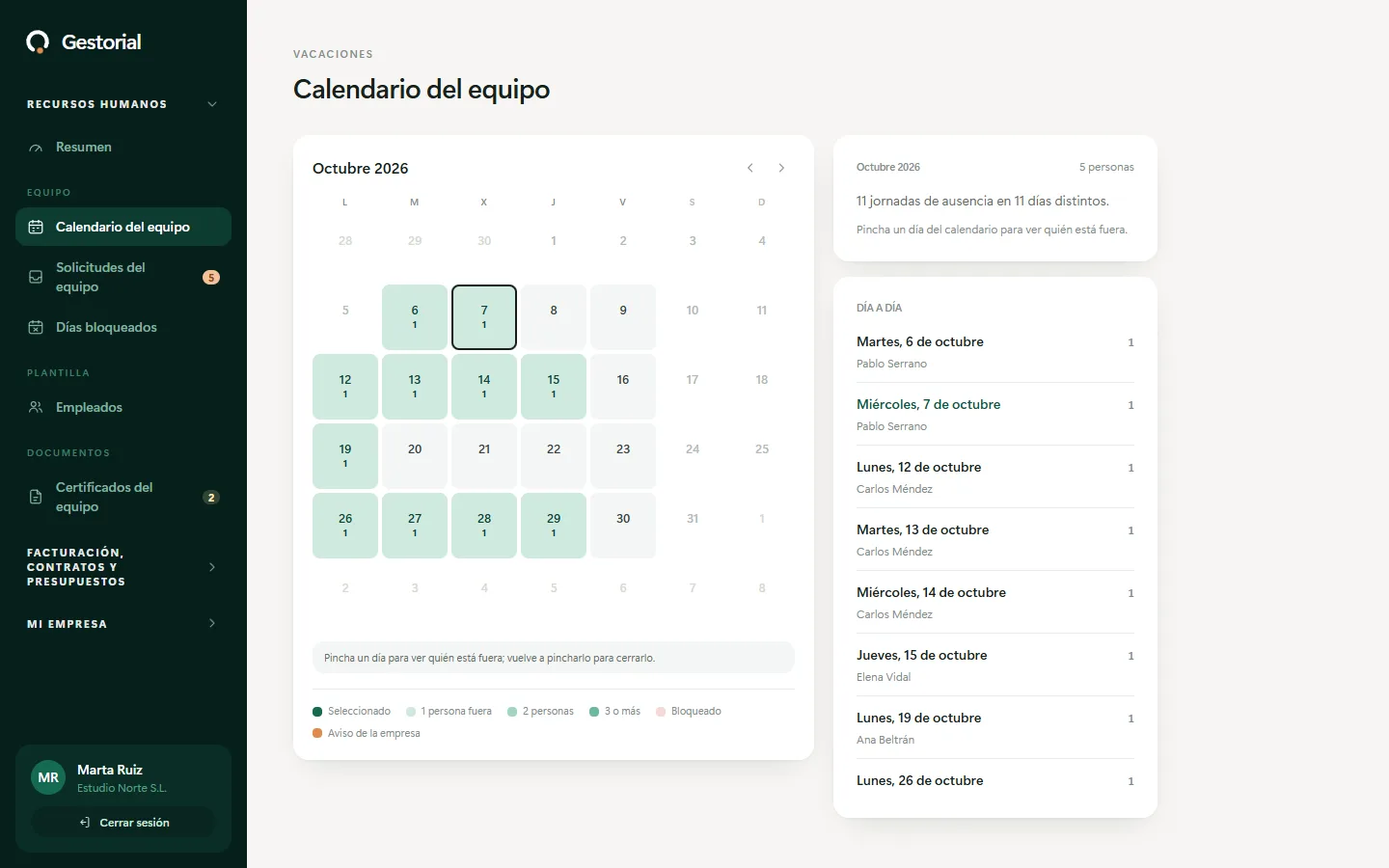1389x868 pixels.
Task: Click the Seleccionado legend color dot
Action: (317, 712)
